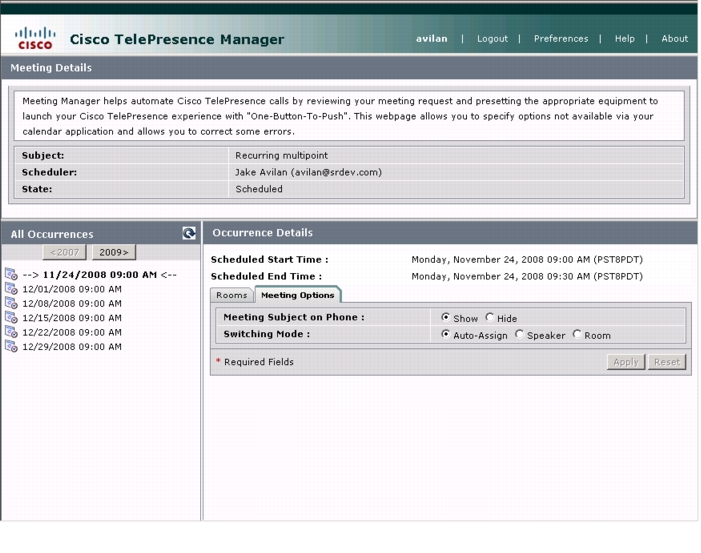Screen dimensions: 701x553
Task: Switch to the Rooms tab
Action: coord(232,295)
